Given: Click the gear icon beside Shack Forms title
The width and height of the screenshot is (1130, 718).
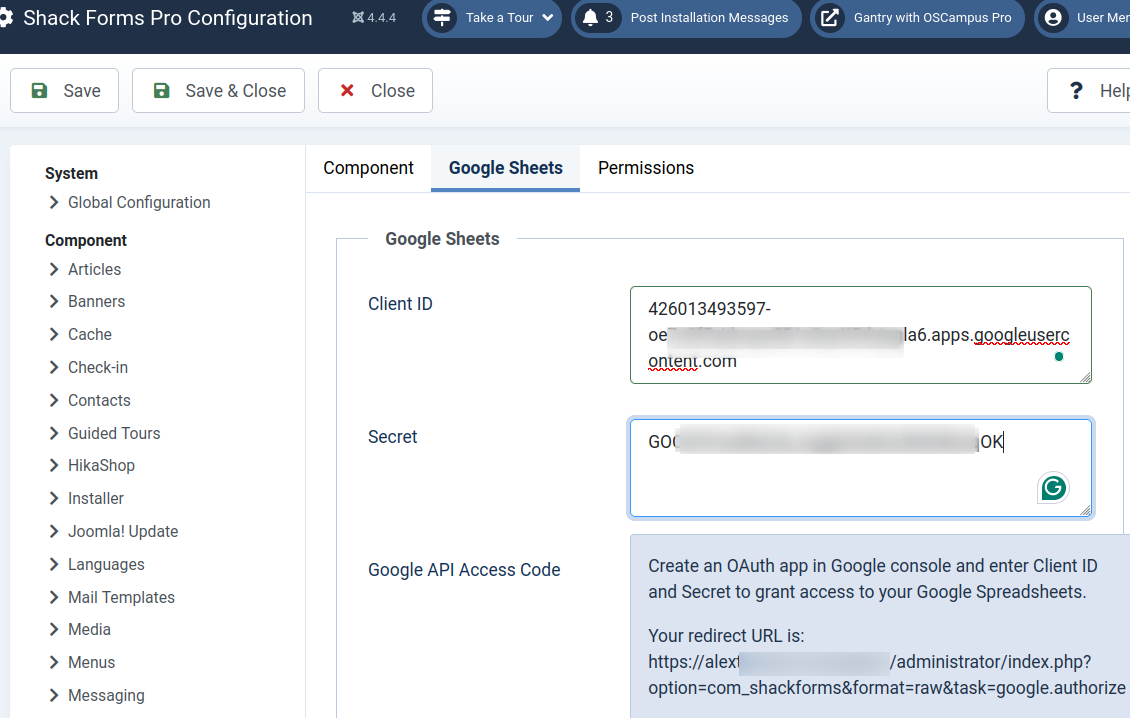Looking at the screenshot, I should click(6, 18).
